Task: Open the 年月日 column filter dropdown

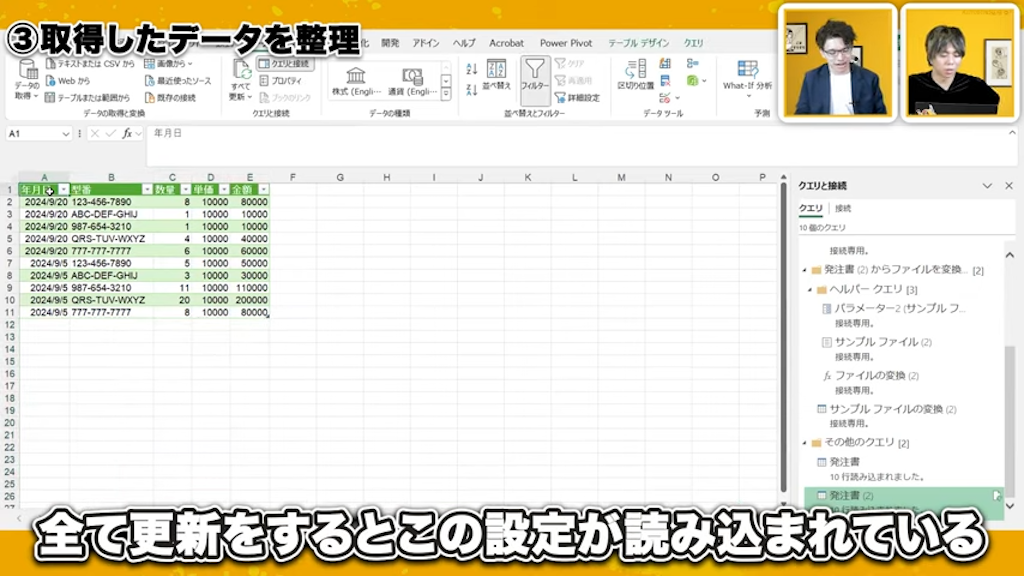Action: (64, 189)
